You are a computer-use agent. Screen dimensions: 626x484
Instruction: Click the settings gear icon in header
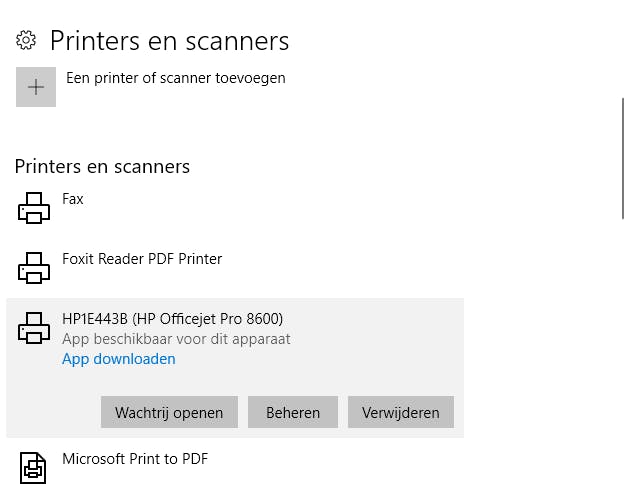click(x=25, y=41)
